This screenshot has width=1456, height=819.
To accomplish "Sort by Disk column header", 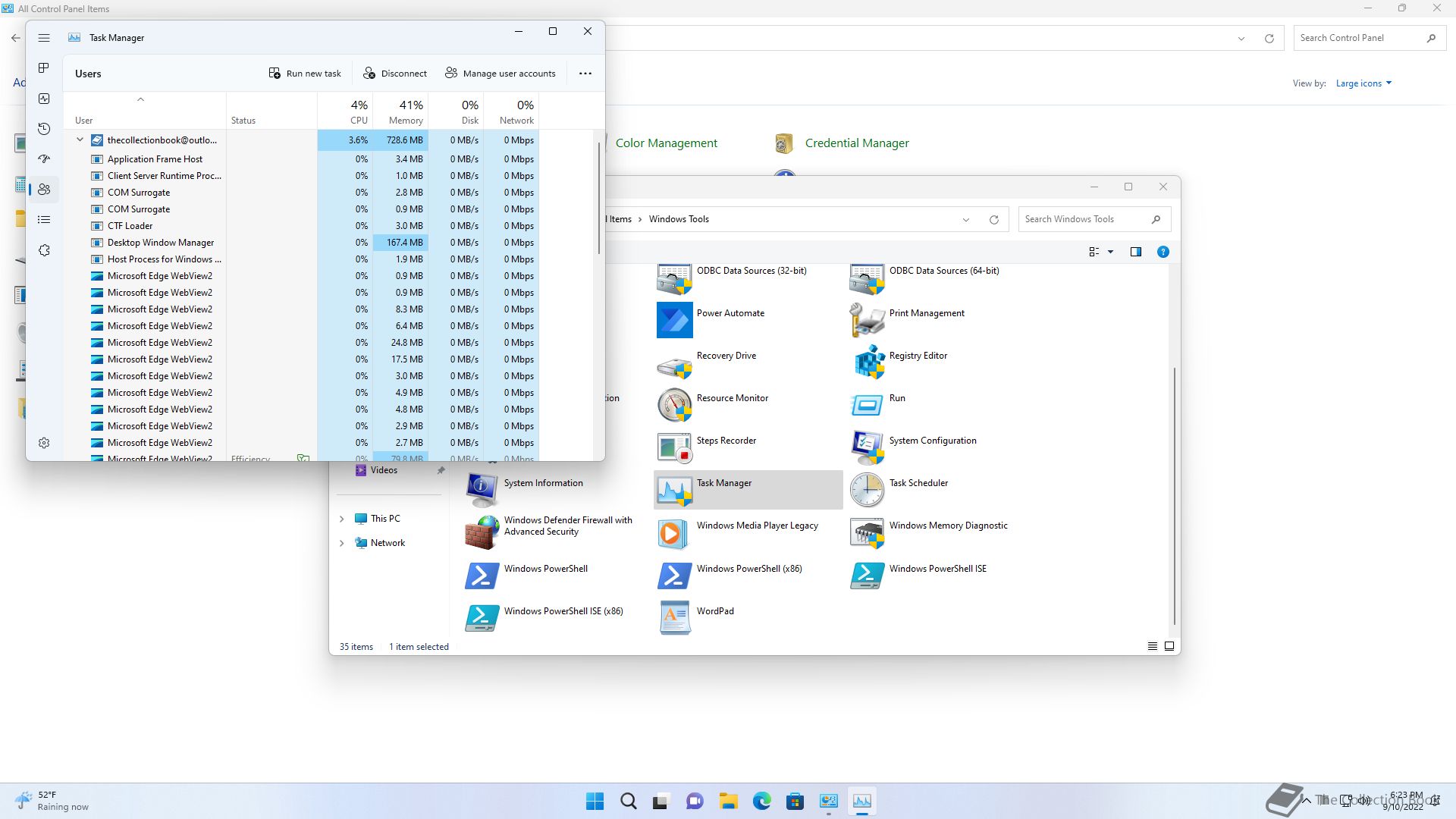I will pos(456,111).
